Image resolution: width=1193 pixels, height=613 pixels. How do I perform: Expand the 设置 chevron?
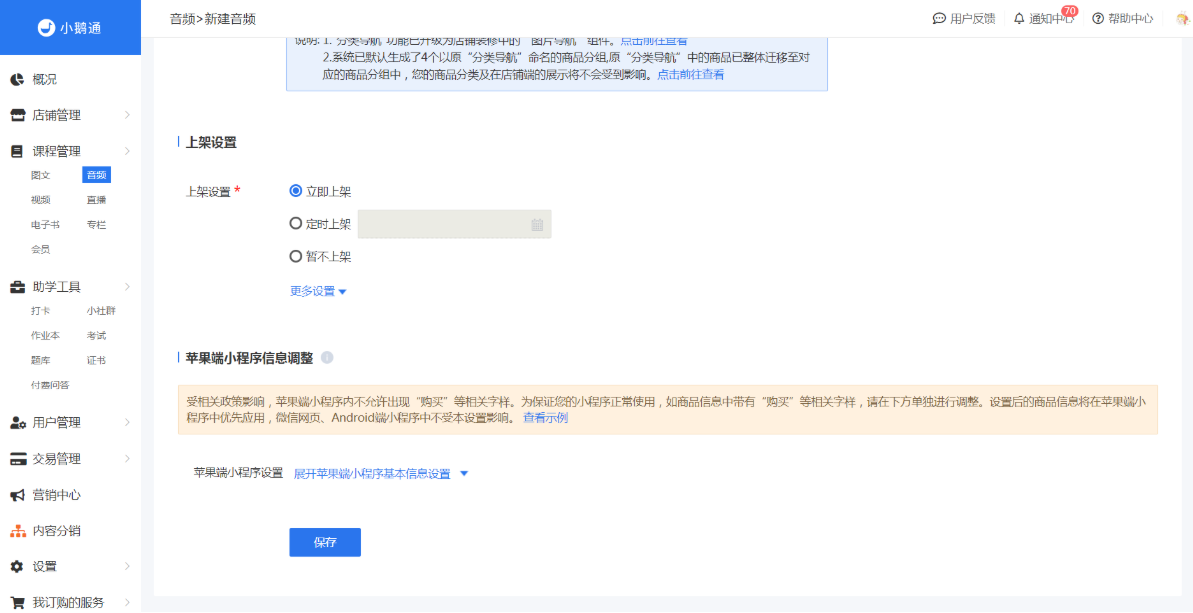pyautogui.click(x=127, y=567)
